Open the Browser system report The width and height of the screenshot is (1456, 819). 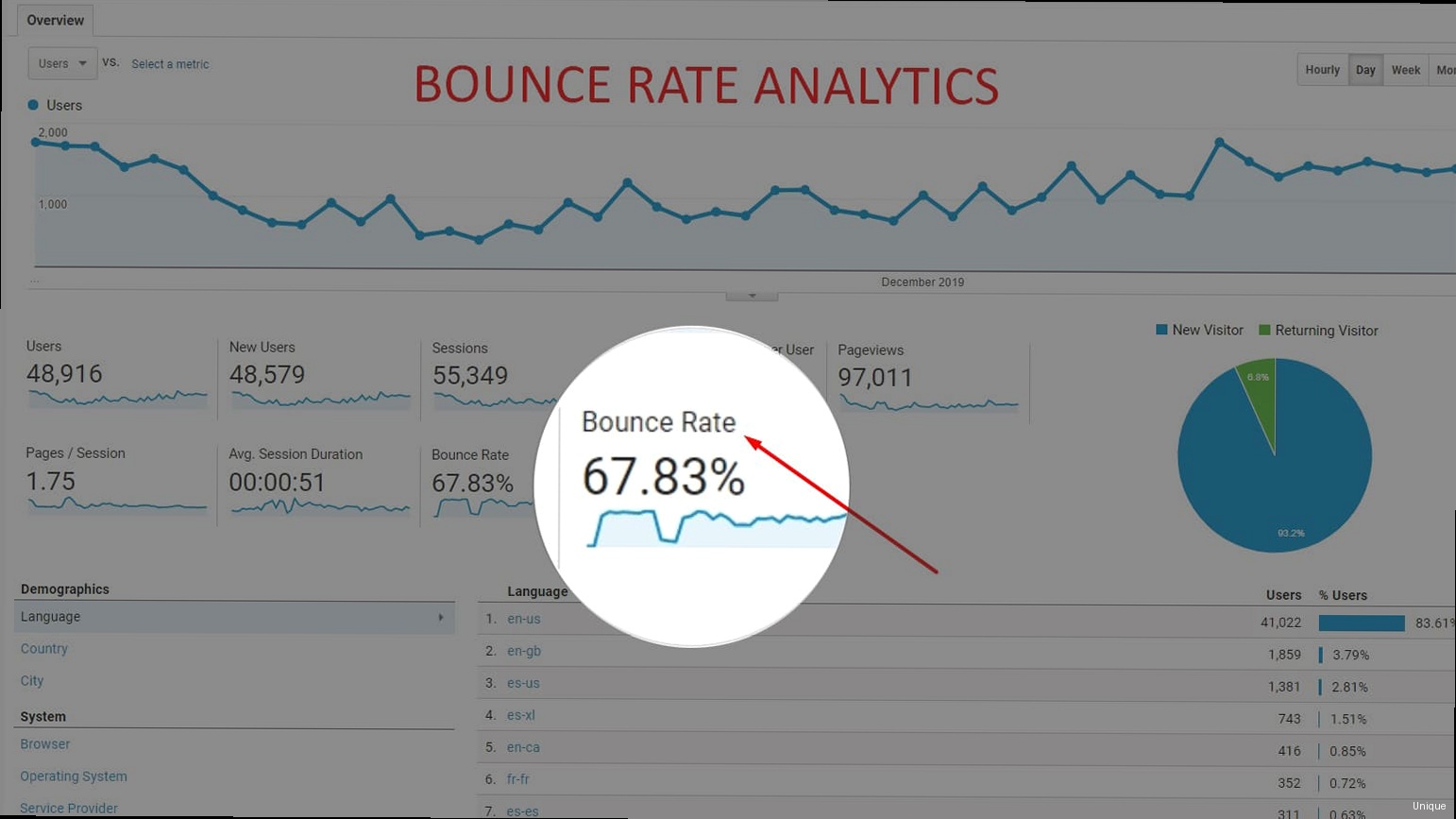[45, 744]
